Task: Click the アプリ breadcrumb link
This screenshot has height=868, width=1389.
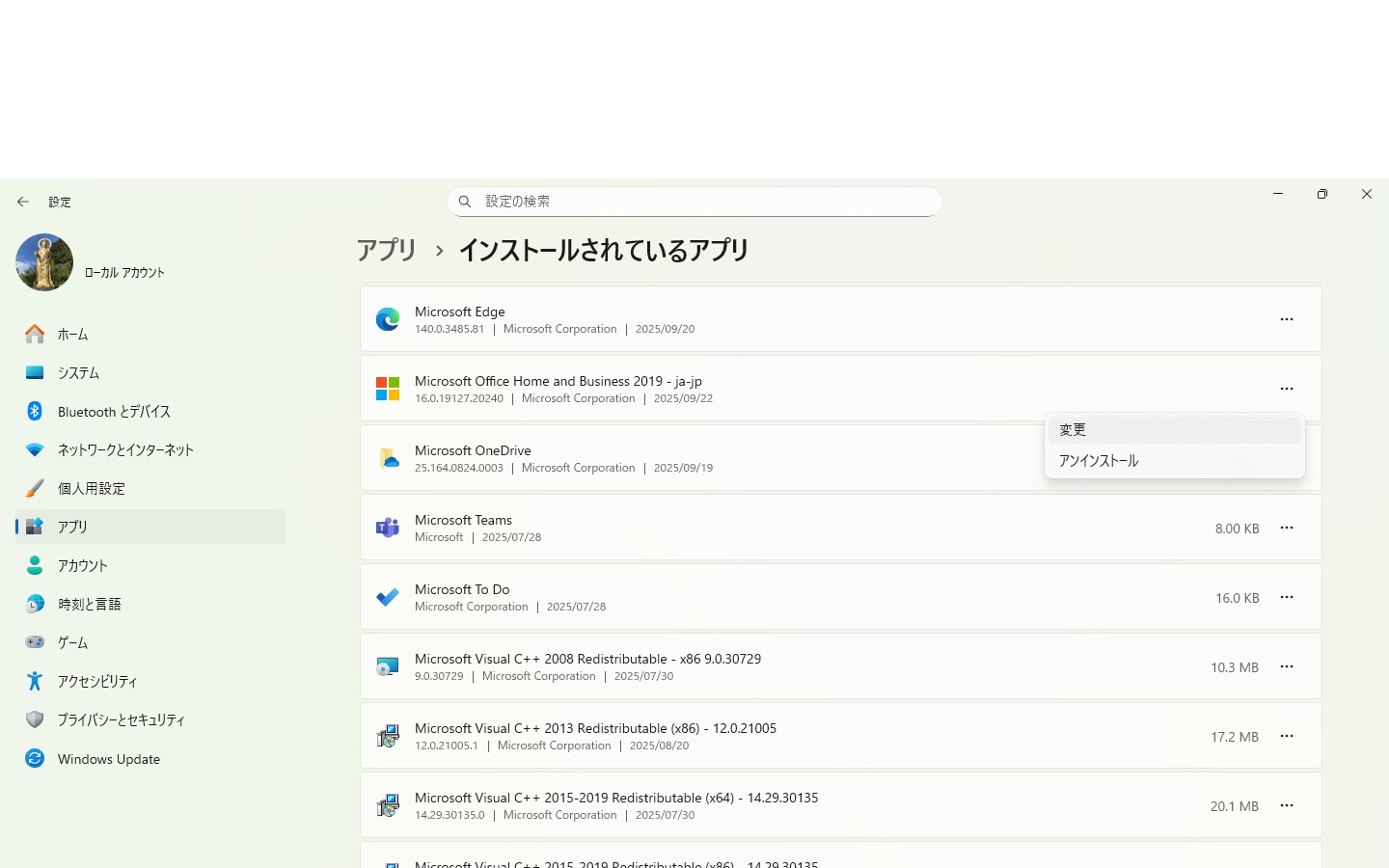Action: (x=387, y=251)
